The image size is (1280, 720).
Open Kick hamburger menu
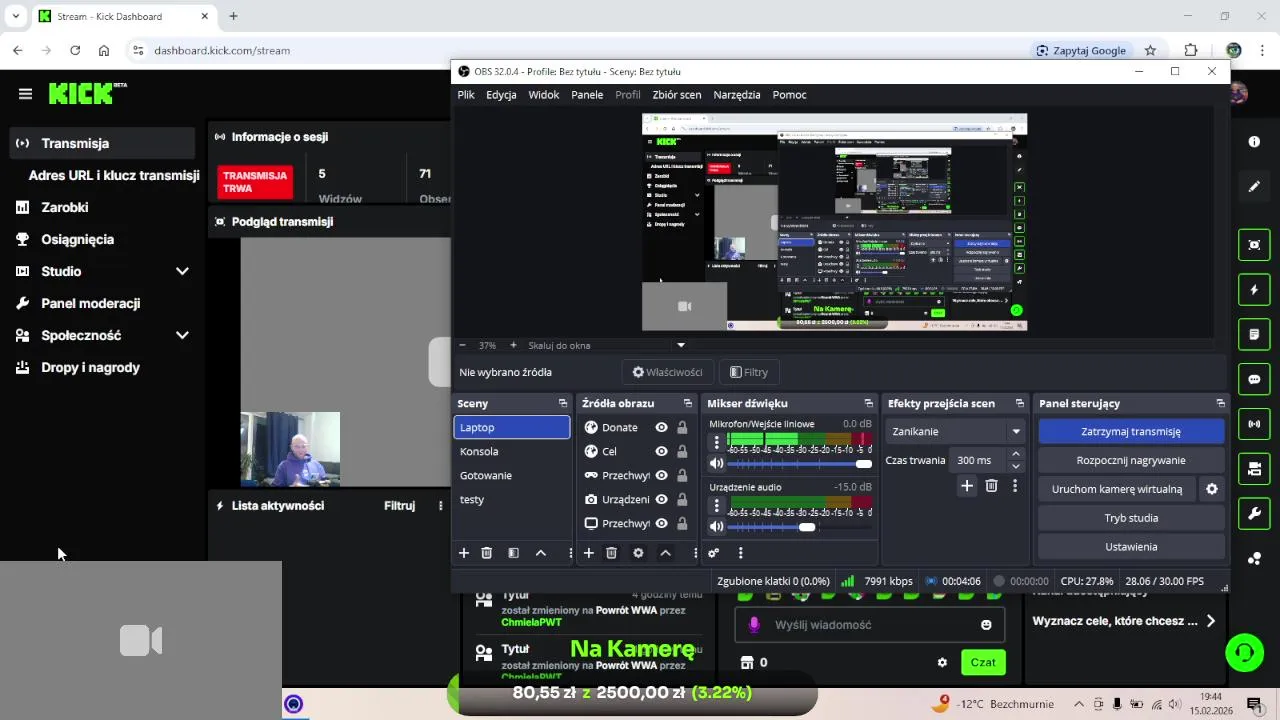[x=25, y=94]
